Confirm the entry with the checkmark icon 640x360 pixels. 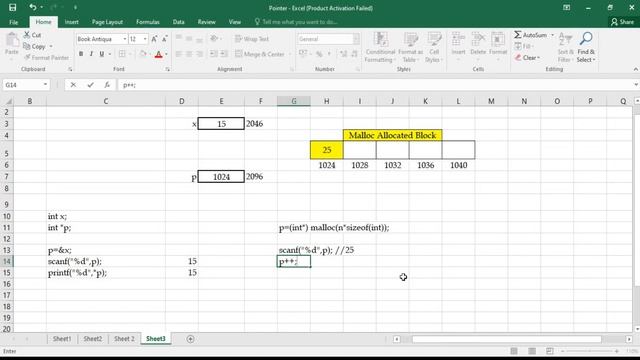pos(90,85)
